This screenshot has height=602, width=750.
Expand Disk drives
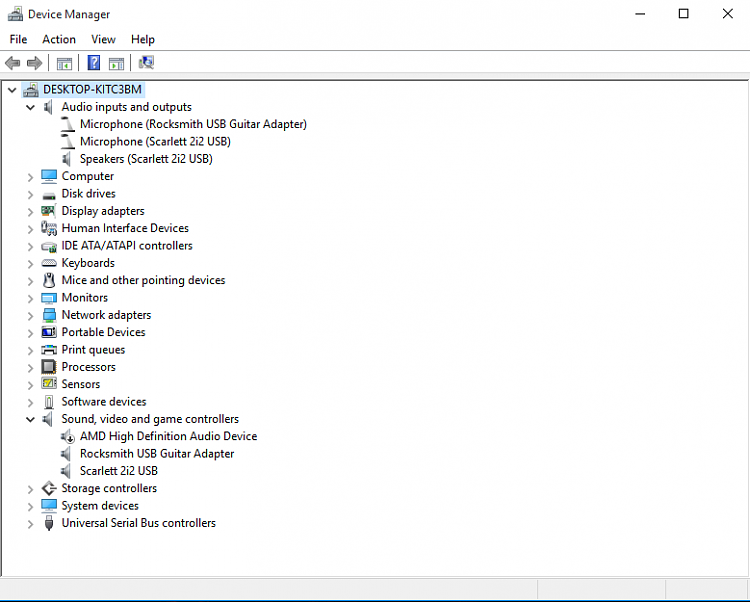pos(30,195)
